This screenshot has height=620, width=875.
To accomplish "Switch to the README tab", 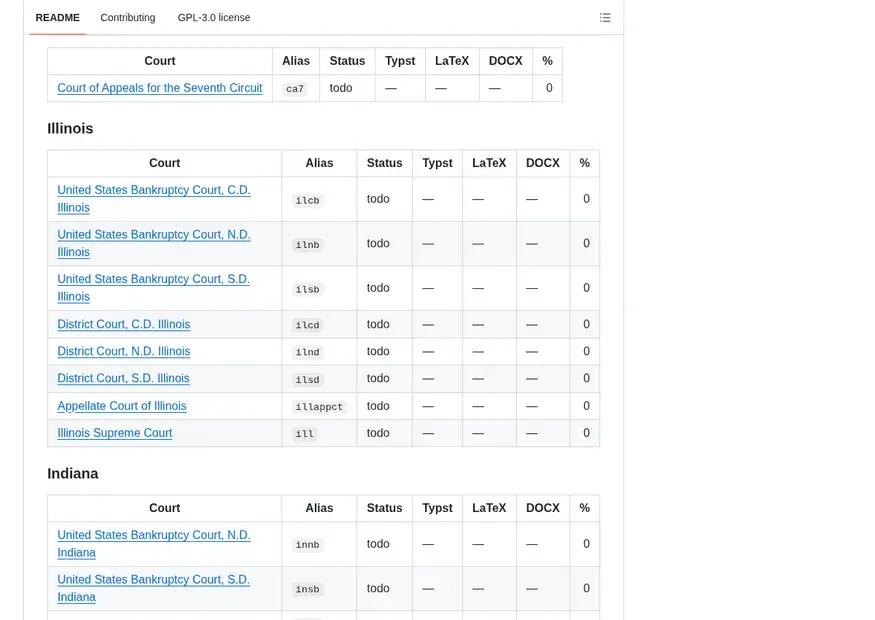I will tap(57, 18).
